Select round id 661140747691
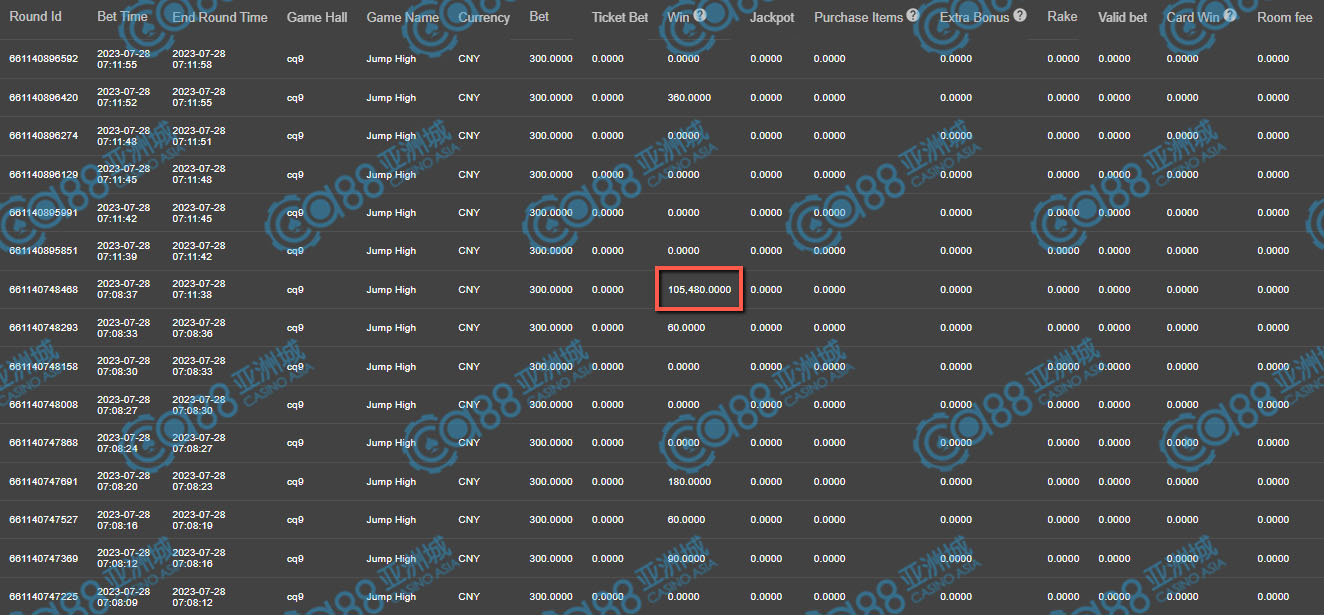This screenshot has width=1324, height=615. pos(43,482)
